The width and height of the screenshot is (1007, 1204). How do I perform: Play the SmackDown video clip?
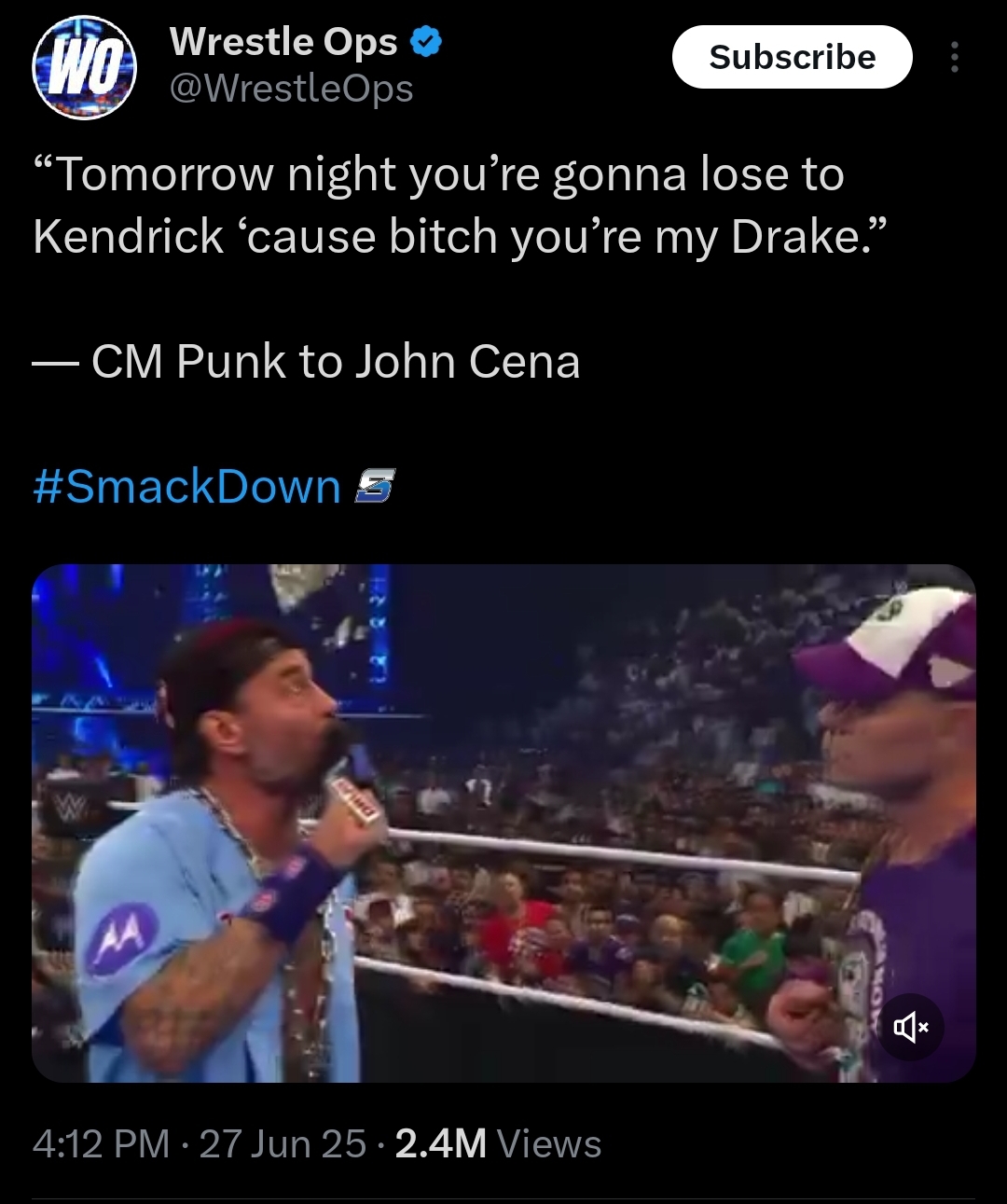tap(504, 823)
